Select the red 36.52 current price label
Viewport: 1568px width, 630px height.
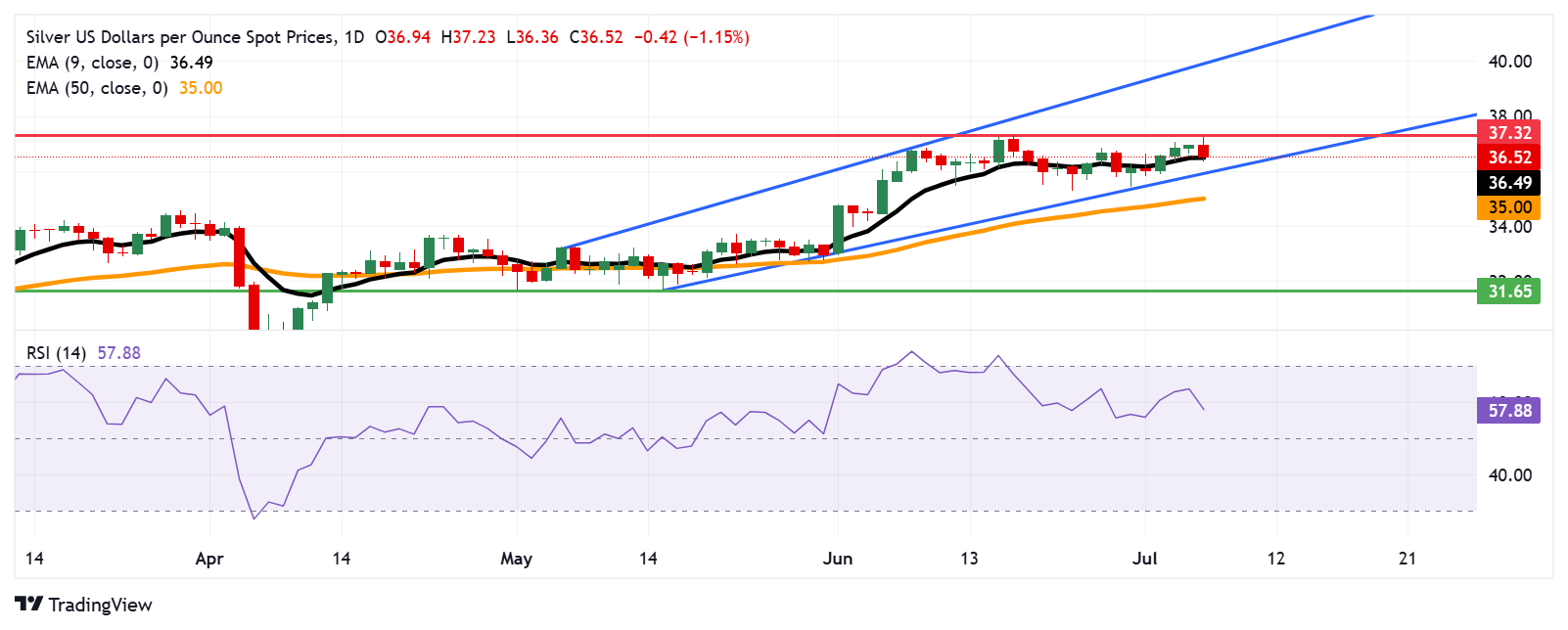(x=1508, y=157)
